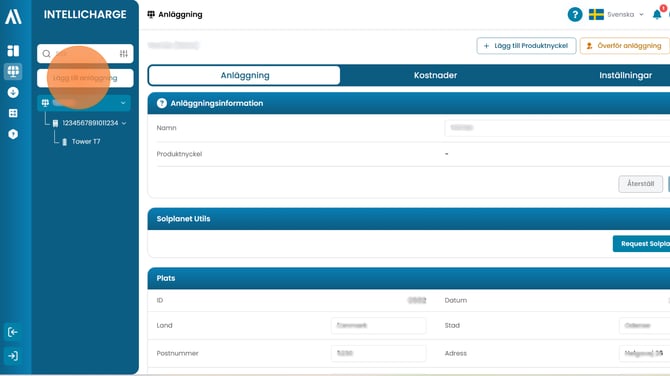Click the Stad input field

click(644, 326)
